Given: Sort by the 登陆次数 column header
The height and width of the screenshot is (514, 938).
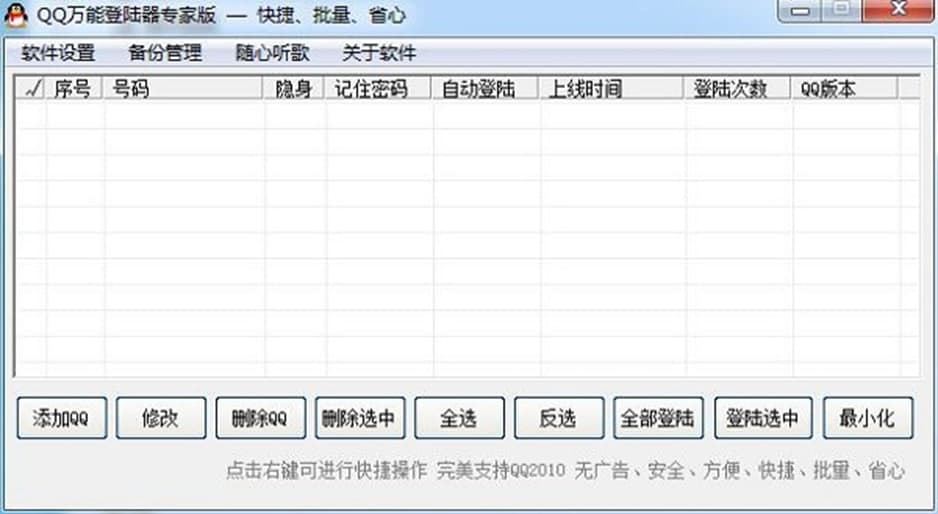Looking at the screenshot, I should [x=738, y=89].
